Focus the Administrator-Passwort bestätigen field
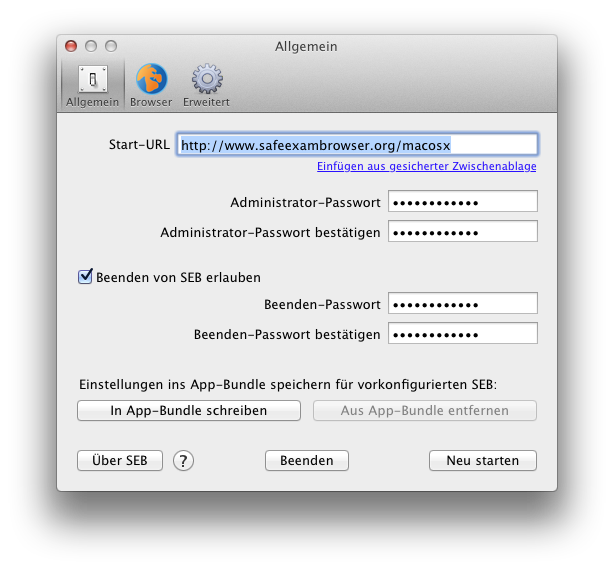 coord(462,231)
